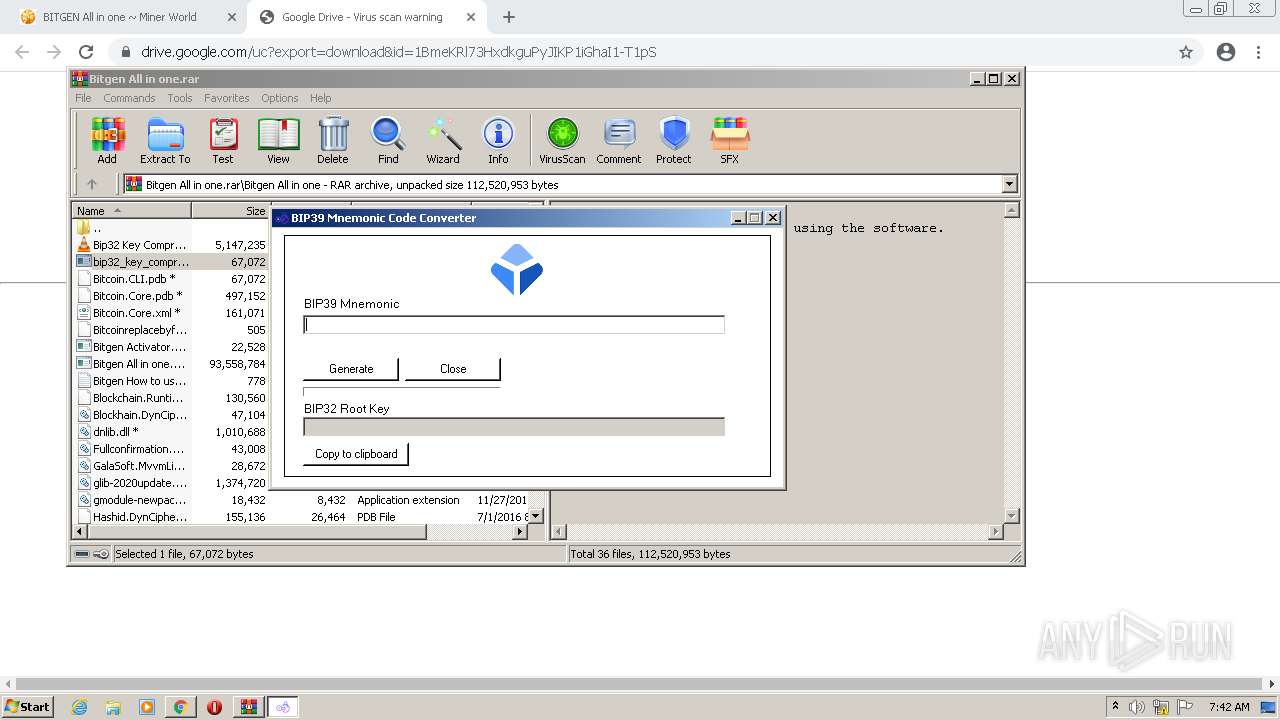Open Chrome's three-dot menu

pos(1259,52)
